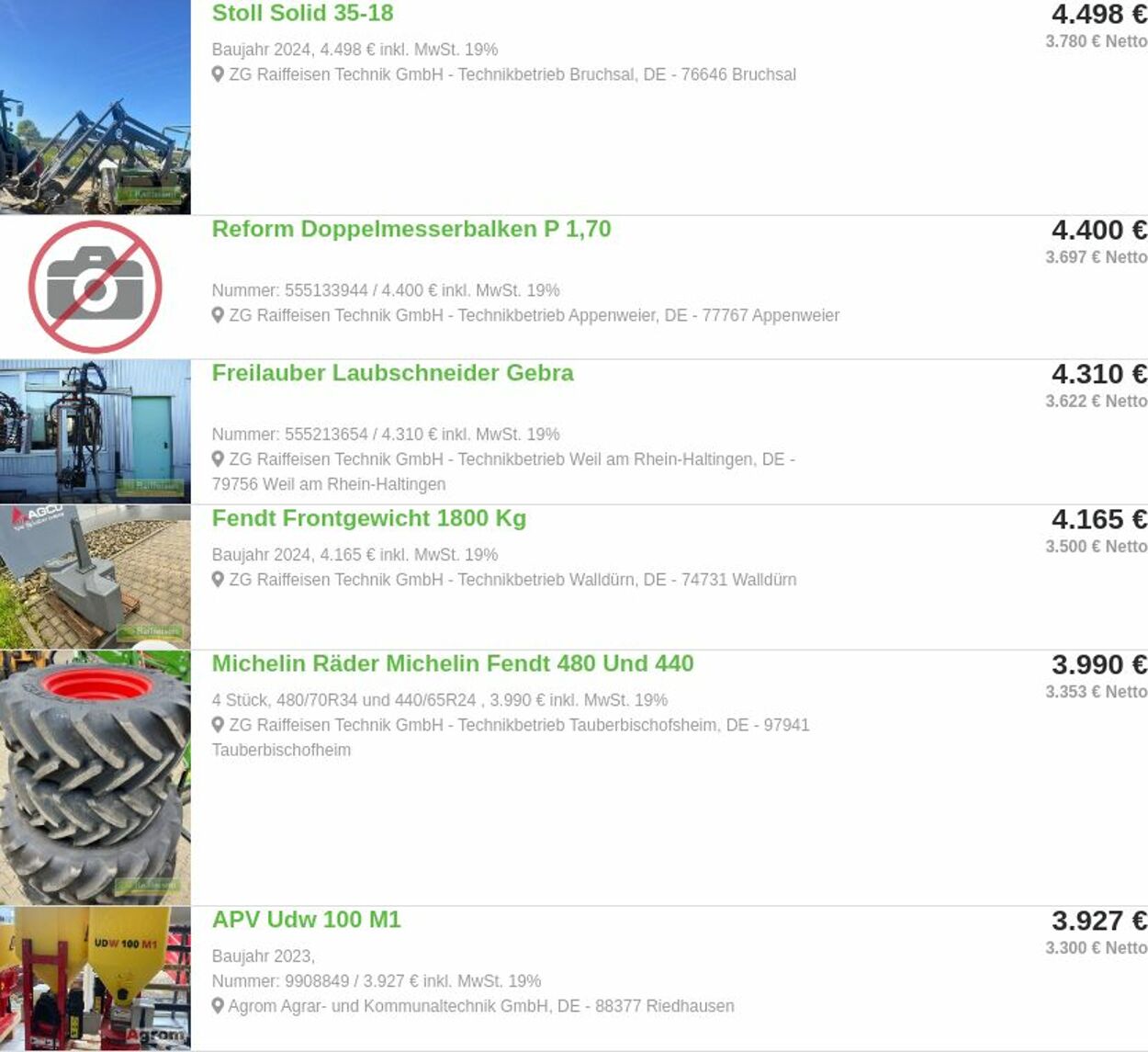Open the APV Udw 100 M1 listing title

(306, 920)
